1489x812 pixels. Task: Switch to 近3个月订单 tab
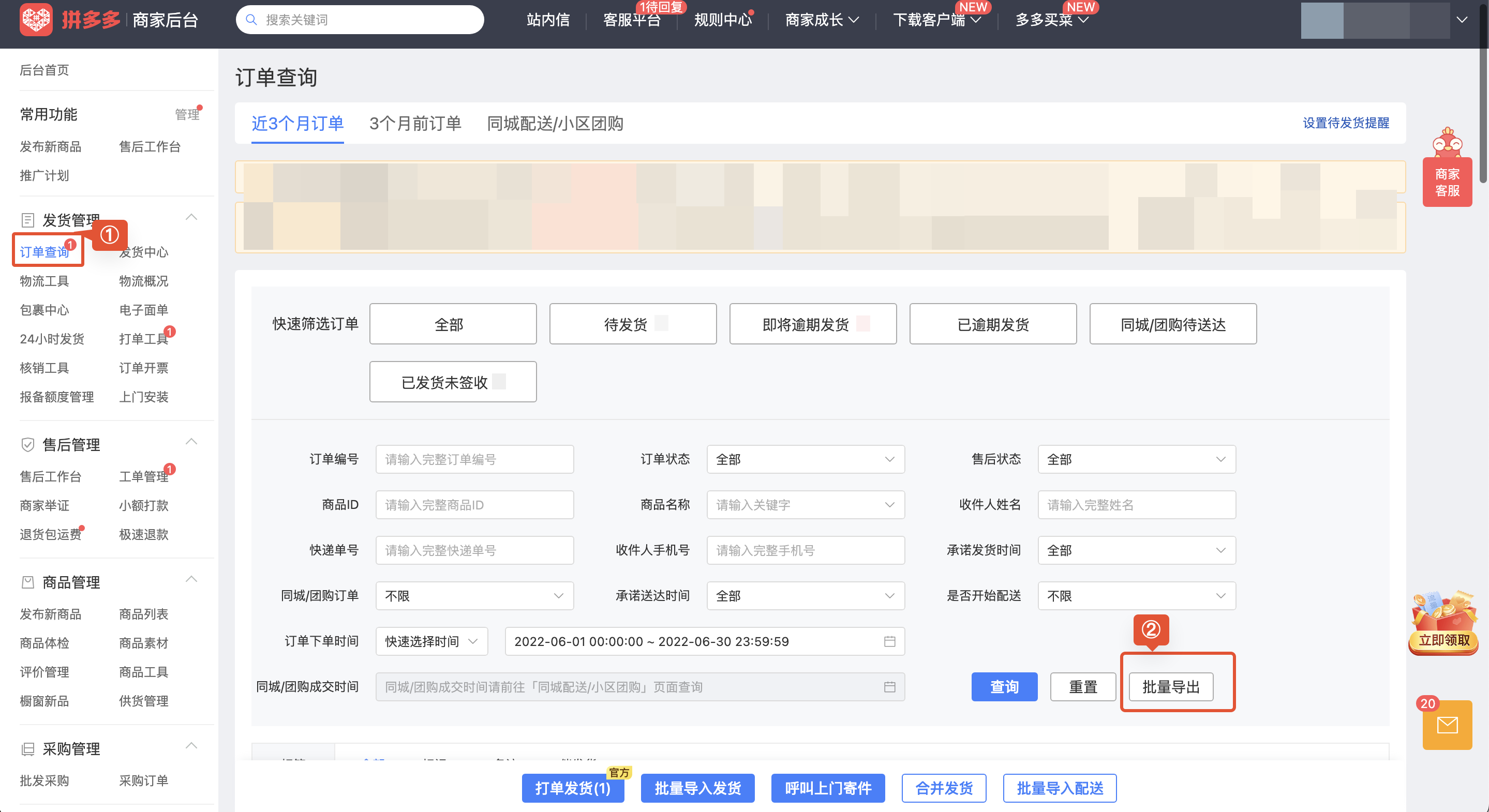pyautogui.click(x=297, y=123)
